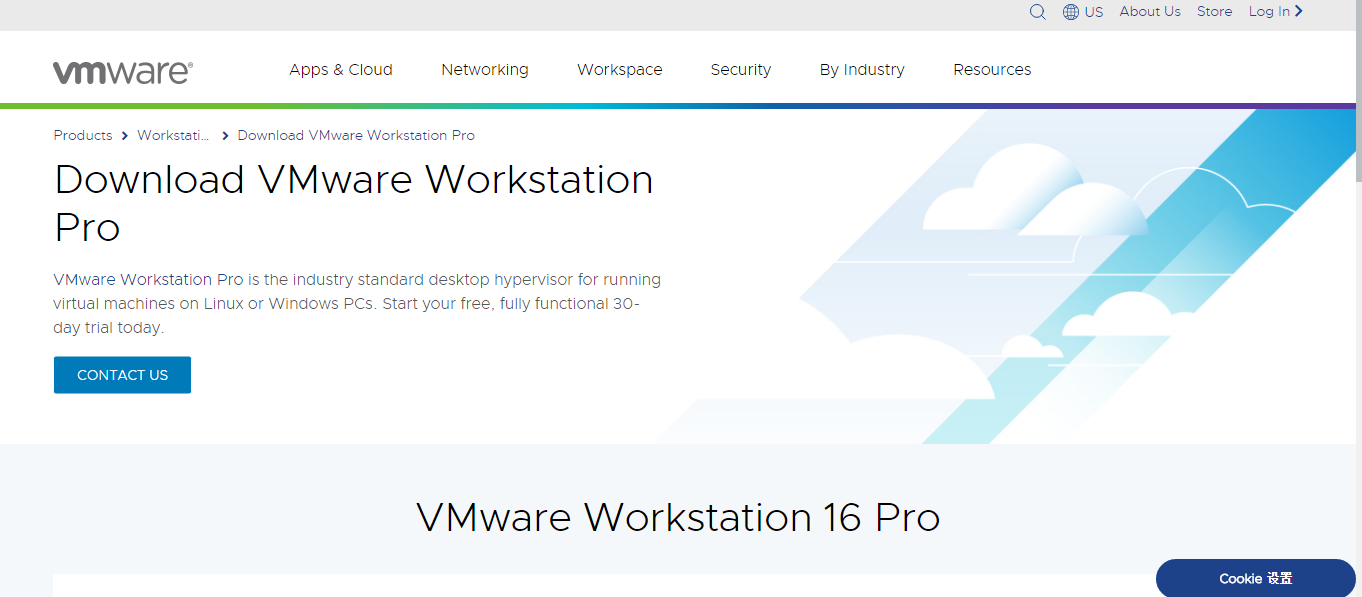The height and width of the screenshot is (597, 1362).
Task: Open the Cookie 设置 button
Action: pos(1256,578)
